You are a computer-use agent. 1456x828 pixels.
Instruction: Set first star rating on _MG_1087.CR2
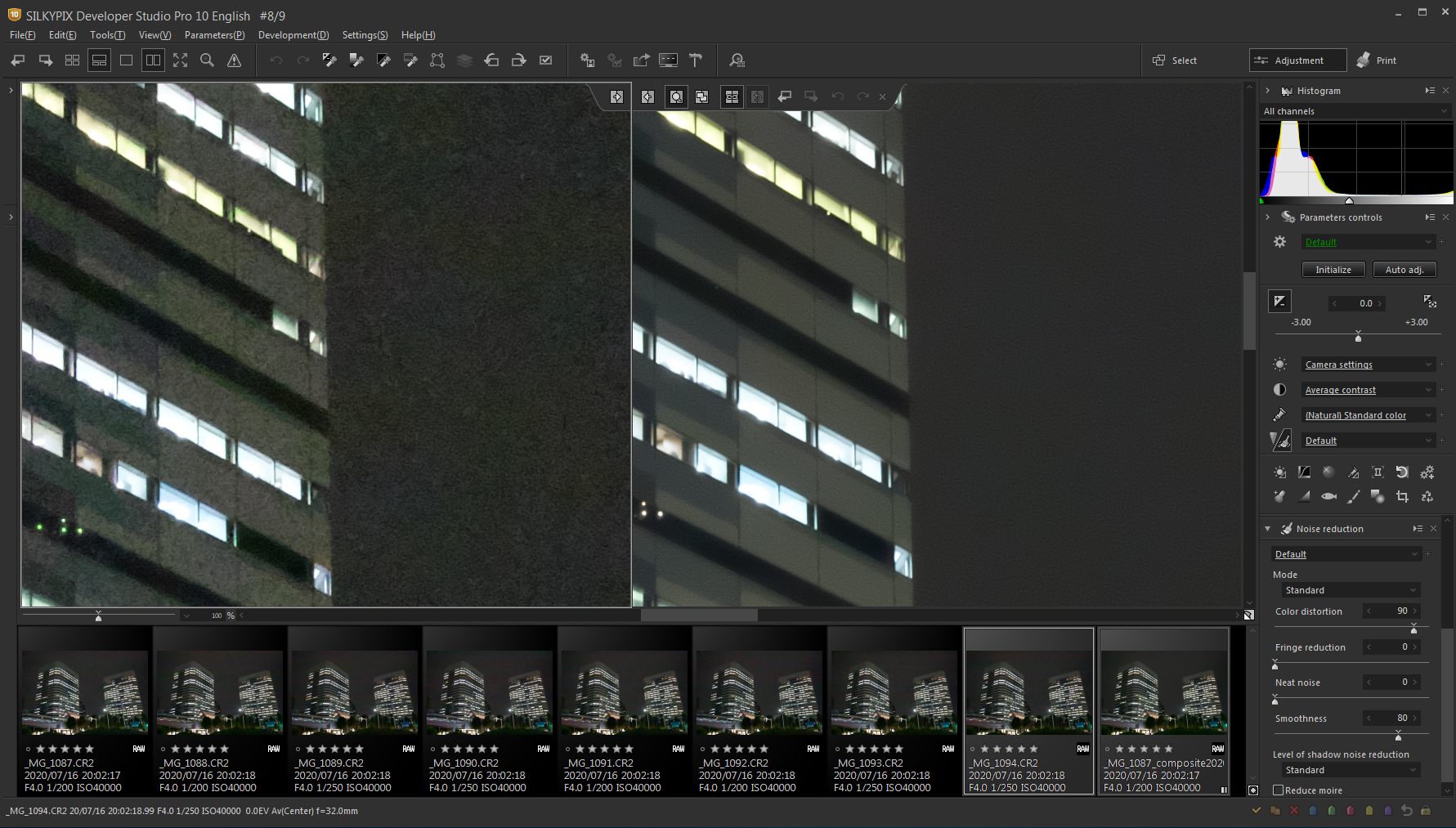click(40, 749)
